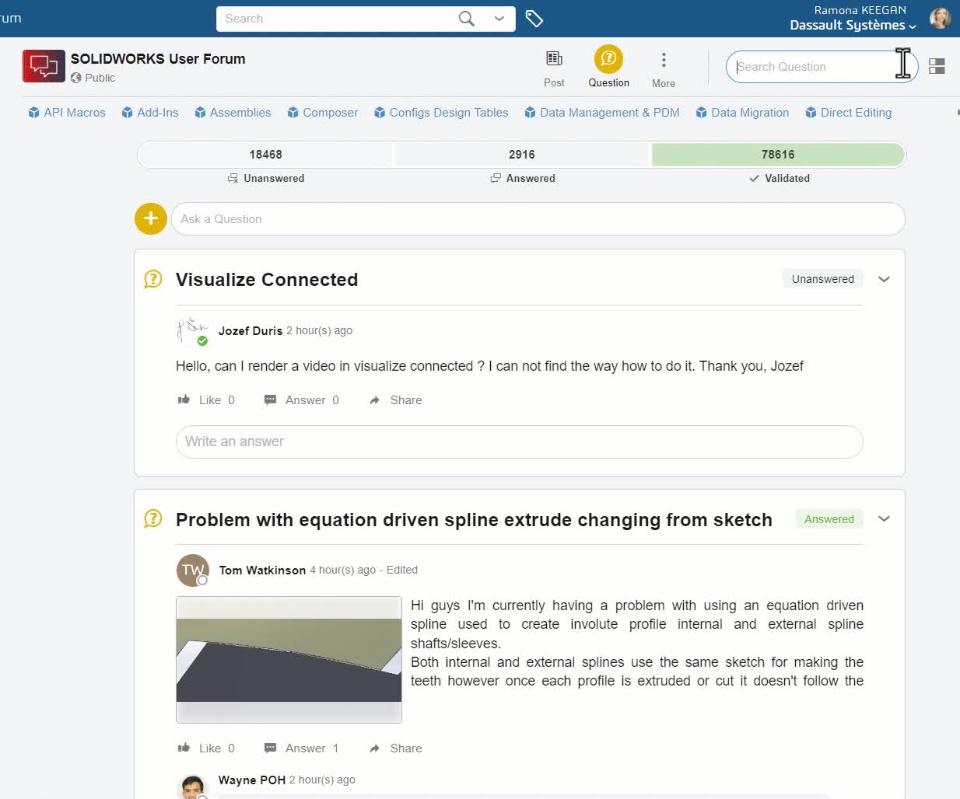Filter by 78616 Validated questions
The height and width of the screenshot is (799, 960).
pos(778,155)
